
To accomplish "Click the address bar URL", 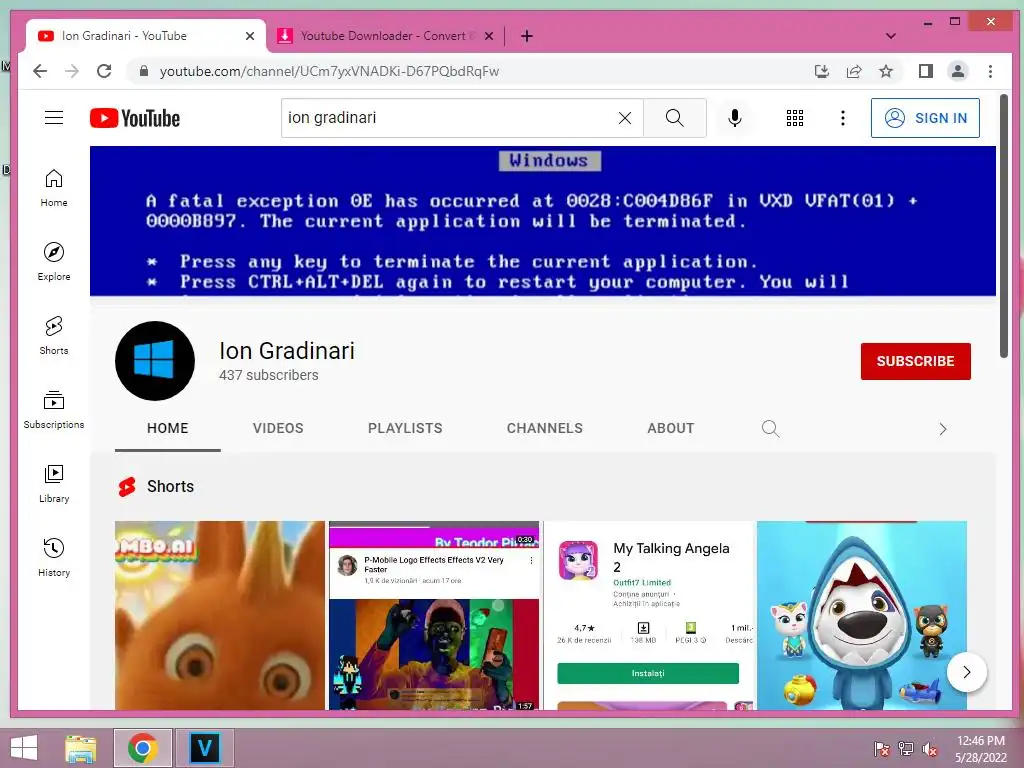I will coord(329,71).
